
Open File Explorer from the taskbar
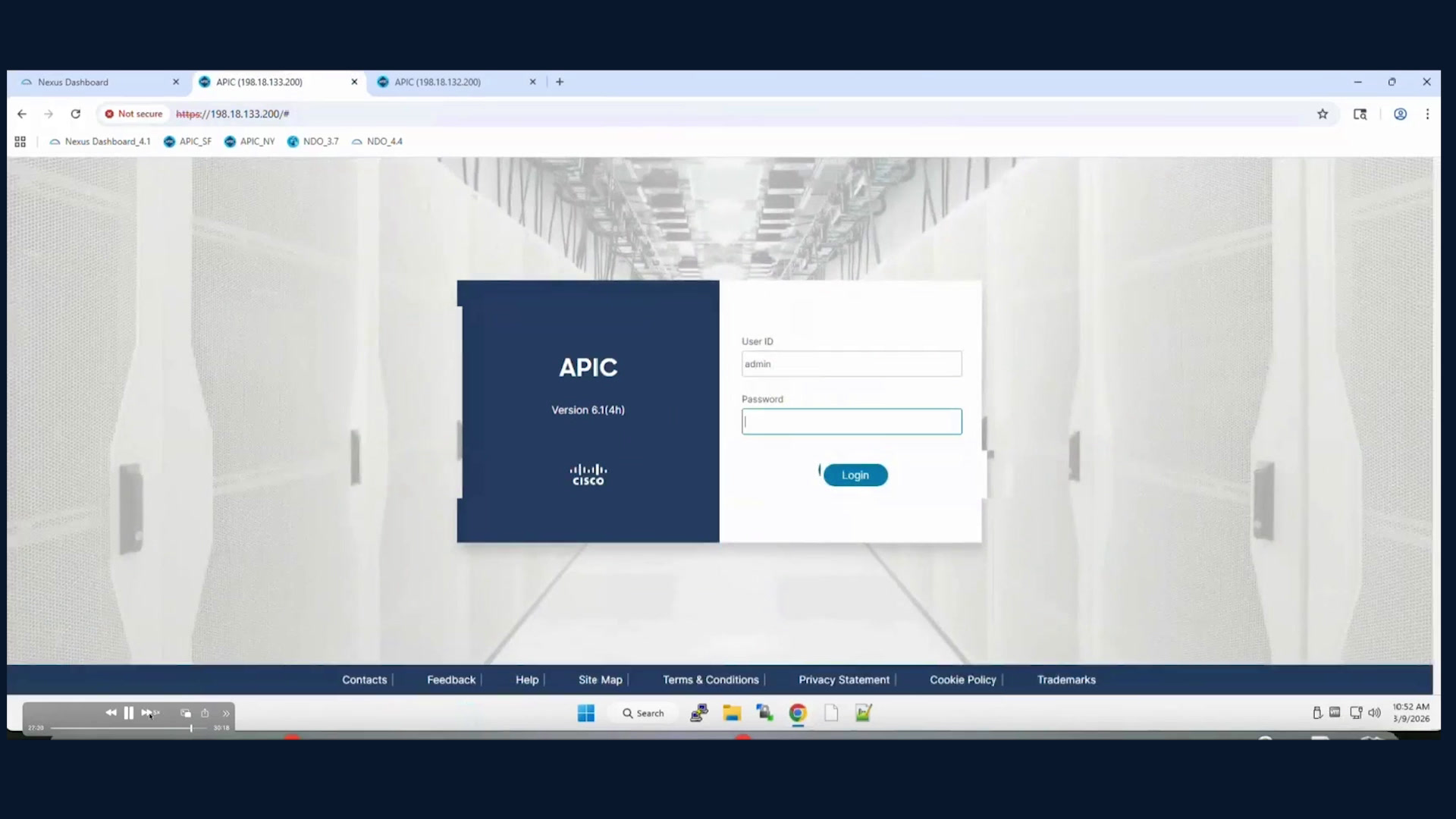coord(732,713)
